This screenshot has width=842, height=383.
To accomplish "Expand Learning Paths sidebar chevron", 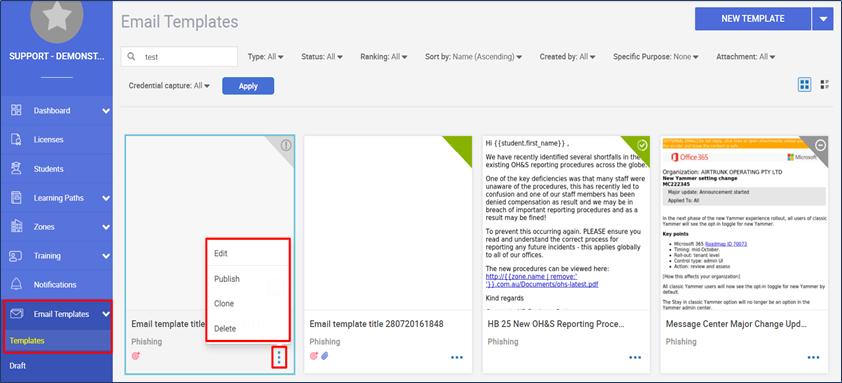I will [106, 198].
